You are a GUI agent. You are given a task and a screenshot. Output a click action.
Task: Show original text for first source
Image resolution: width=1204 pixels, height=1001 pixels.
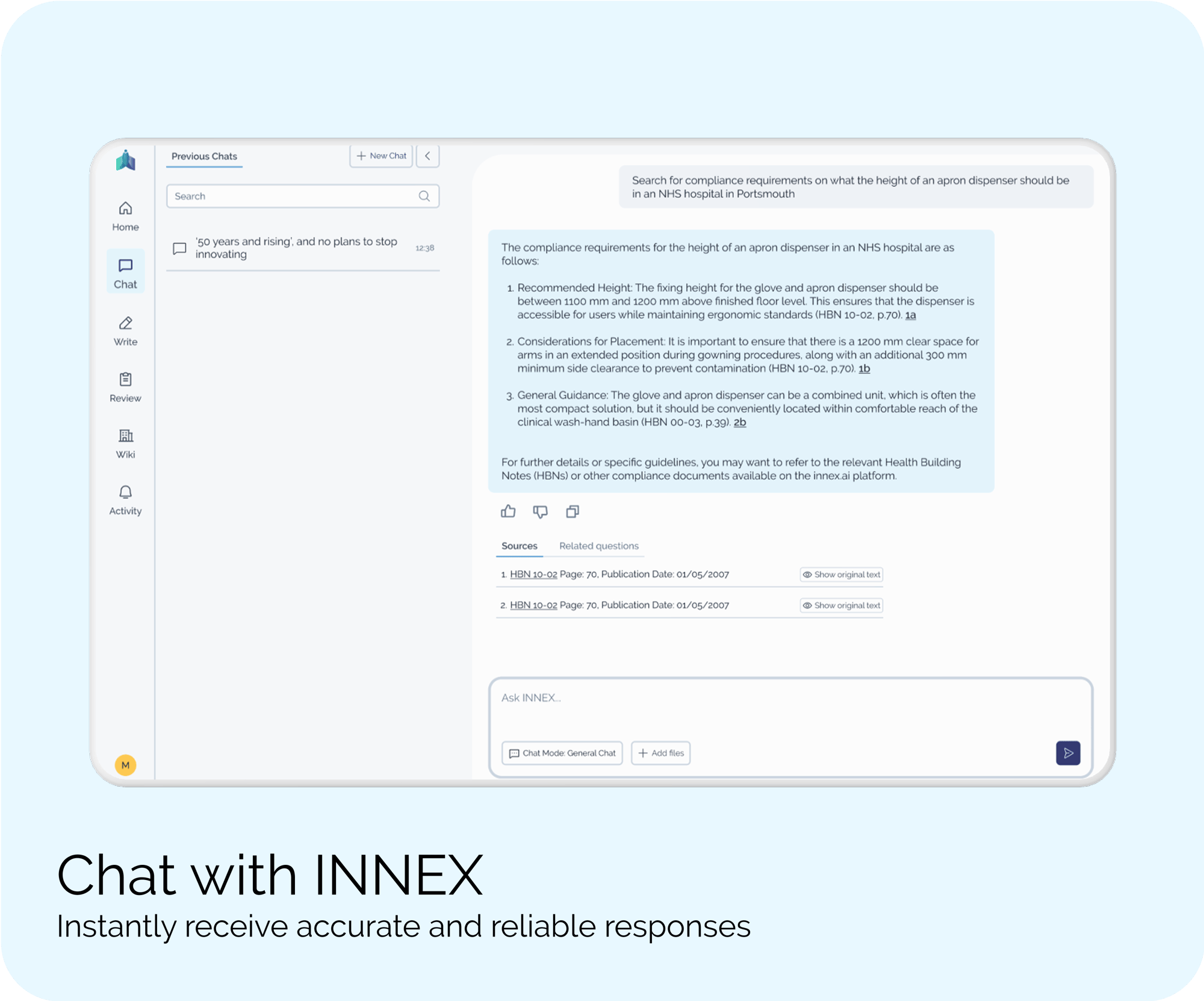(841, 575)
